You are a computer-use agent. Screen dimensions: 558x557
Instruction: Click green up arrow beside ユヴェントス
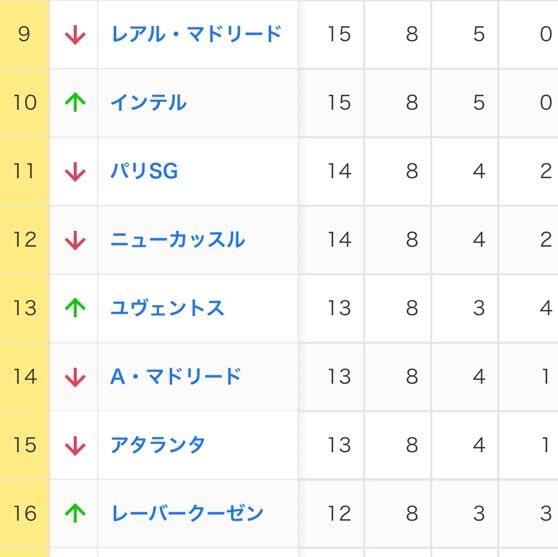point(75,308)
